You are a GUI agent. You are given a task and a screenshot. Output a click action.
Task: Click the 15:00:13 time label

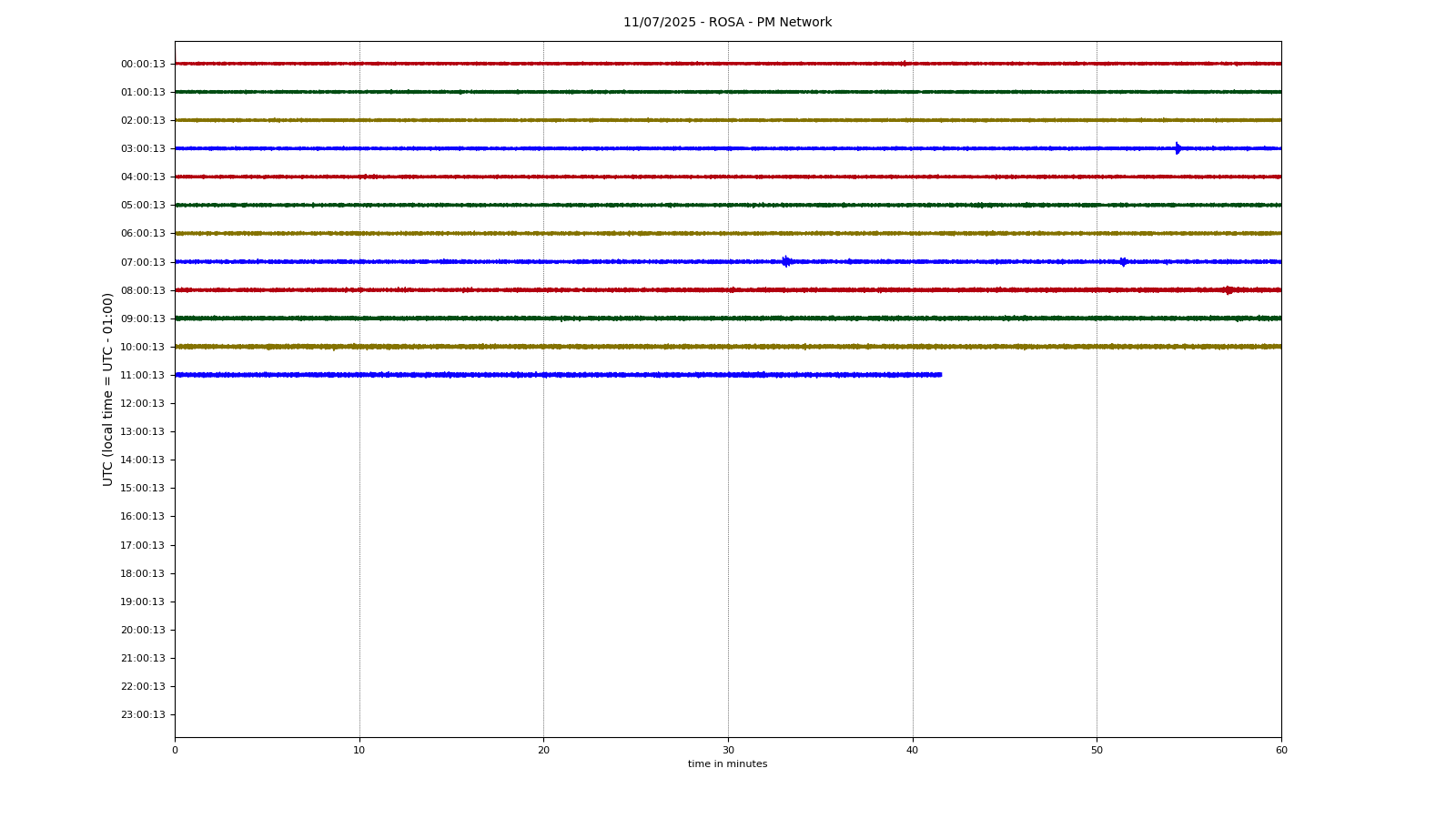pyautogui.click(x=143, y=488)
